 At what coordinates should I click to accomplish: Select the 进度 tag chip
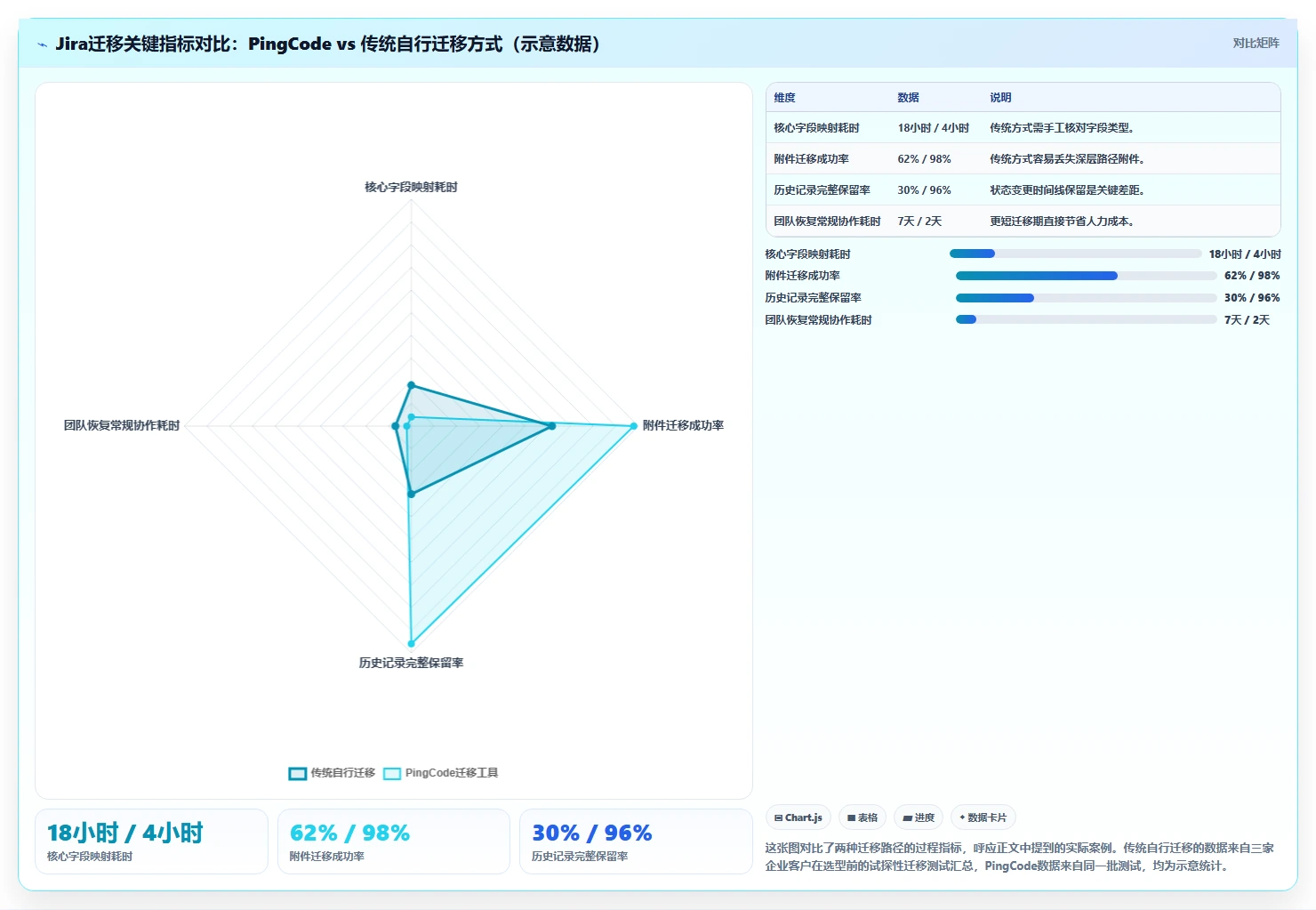coord(918,817)
